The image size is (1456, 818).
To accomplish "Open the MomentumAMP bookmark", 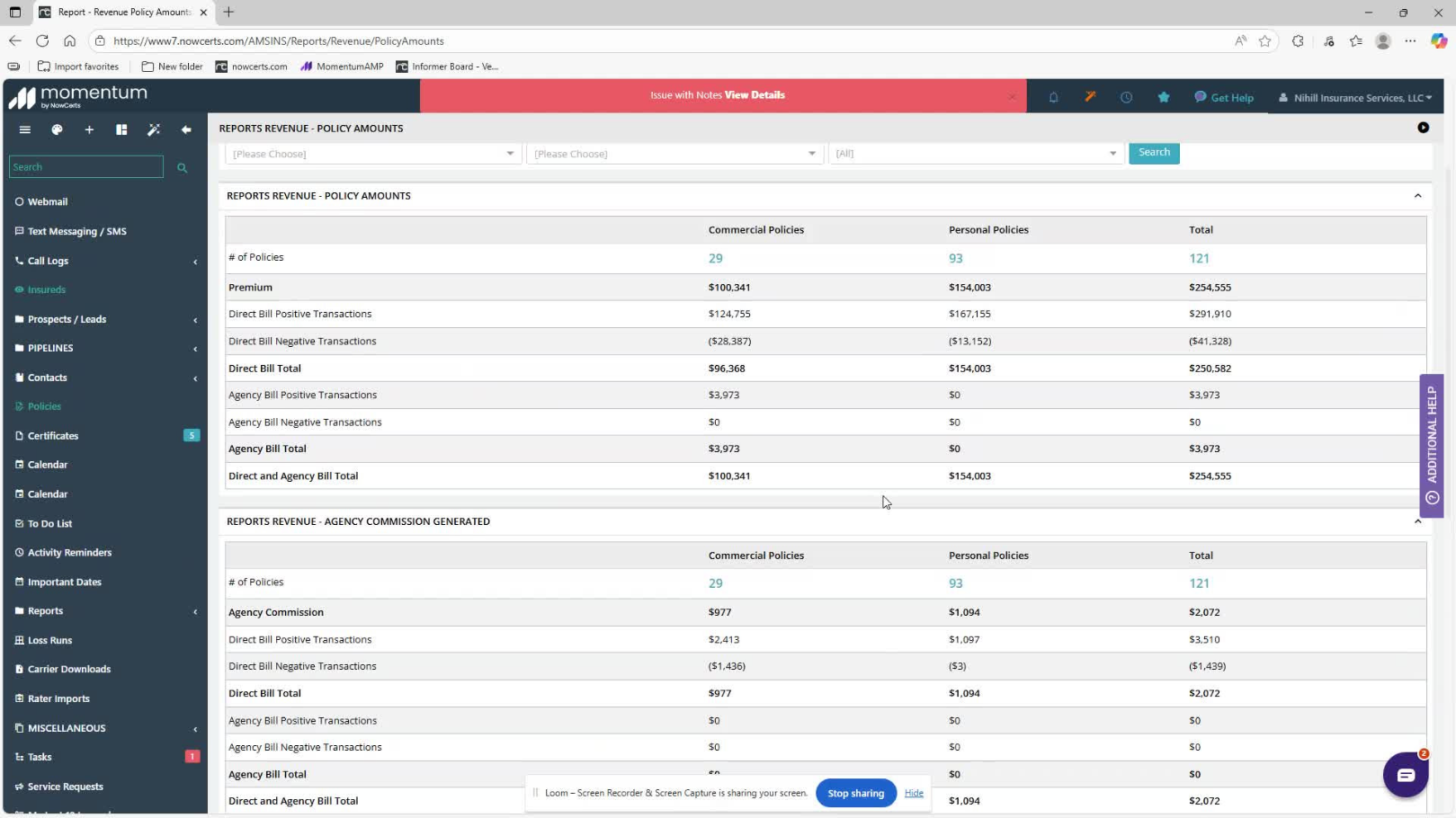I will (x=342, y=67).
